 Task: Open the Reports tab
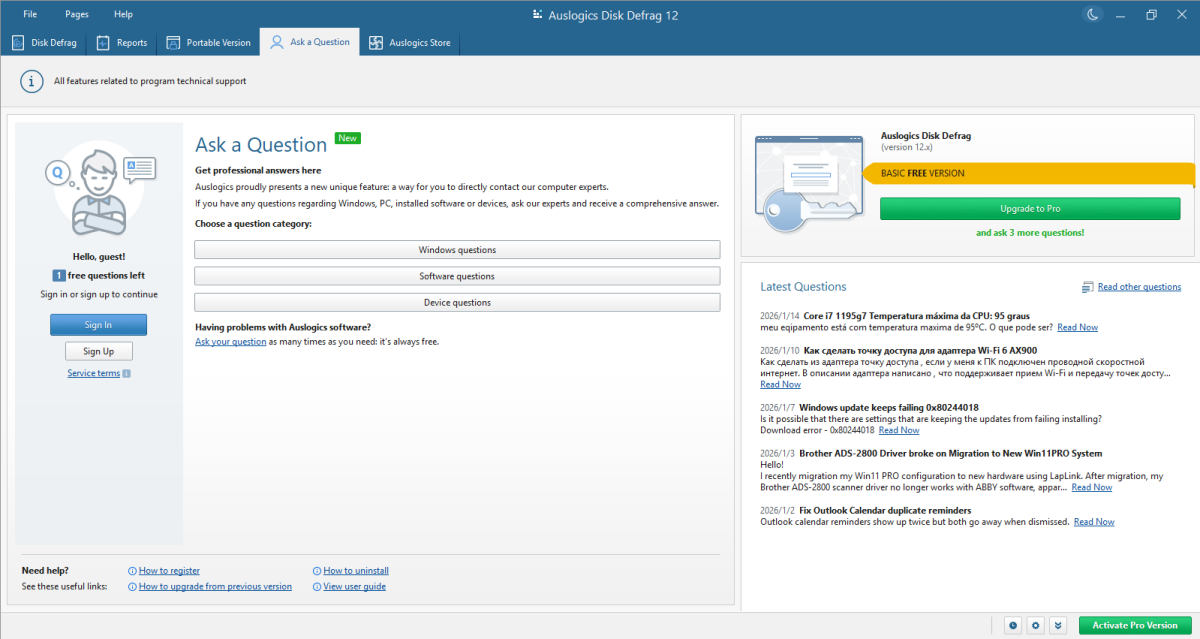coord(121,43)
